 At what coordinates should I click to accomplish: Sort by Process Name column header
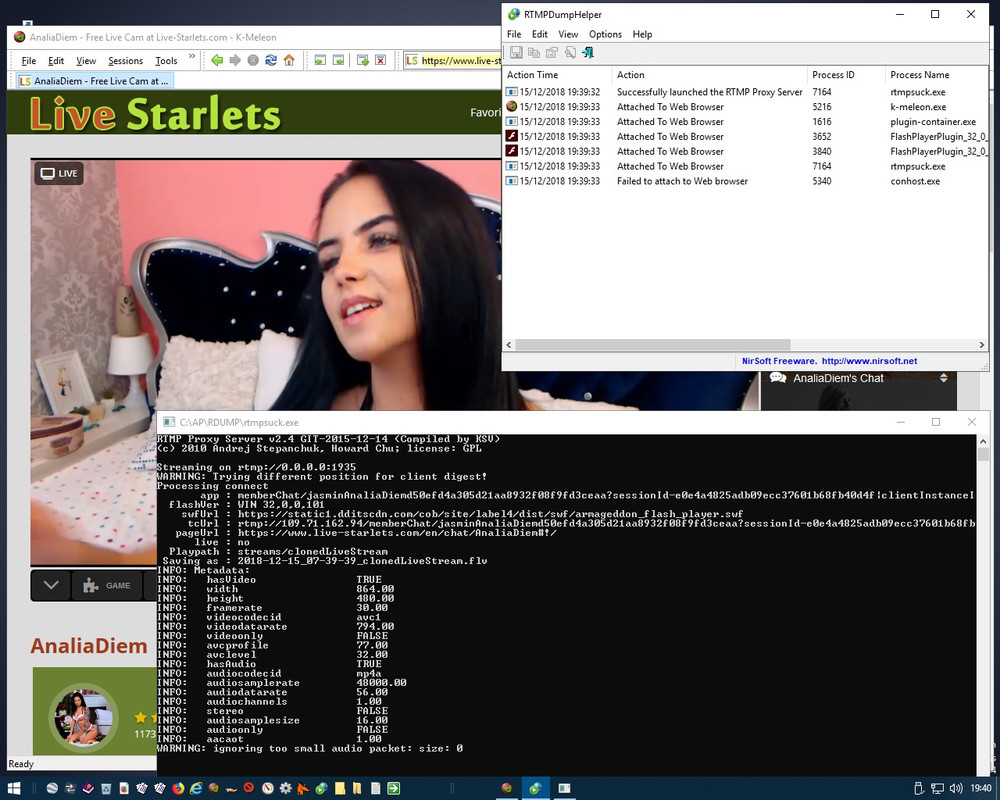pos(936,75)
